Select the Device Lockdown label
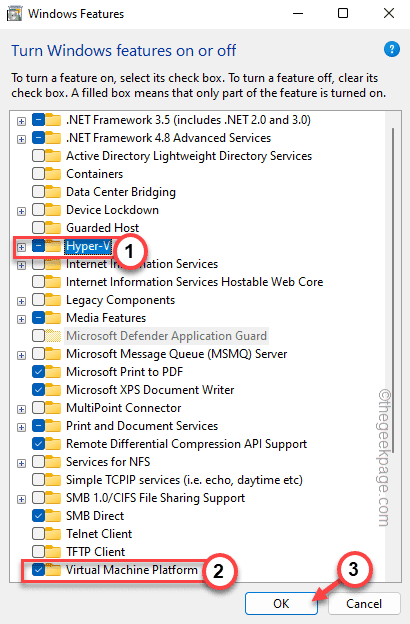 (112, 210)
